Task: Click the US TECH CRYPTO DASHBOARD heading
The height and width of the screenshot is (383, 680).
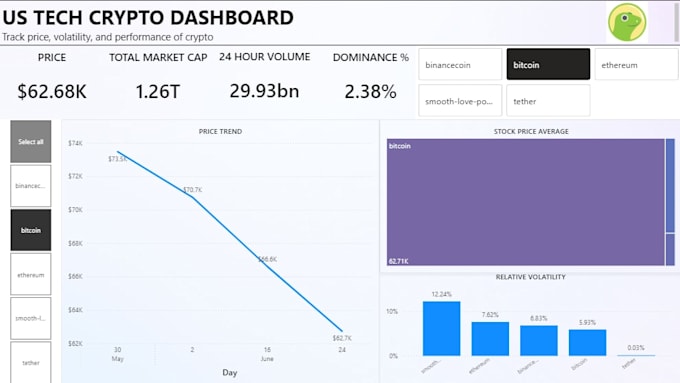Action: point(148,18)
